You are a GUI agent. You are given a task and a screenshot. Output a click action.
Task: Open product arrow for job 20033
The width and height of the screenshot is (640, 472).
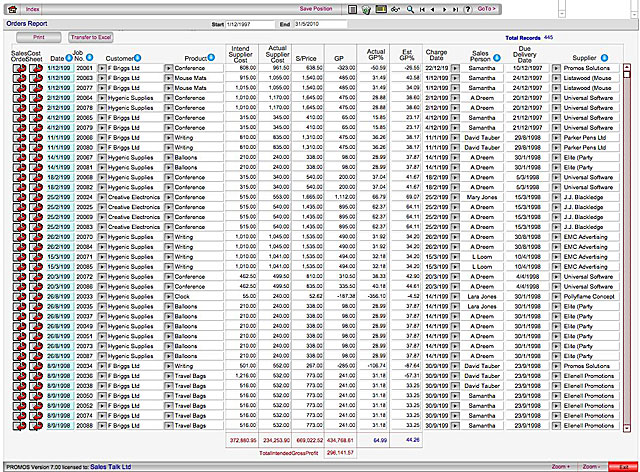tap(169, 296)
